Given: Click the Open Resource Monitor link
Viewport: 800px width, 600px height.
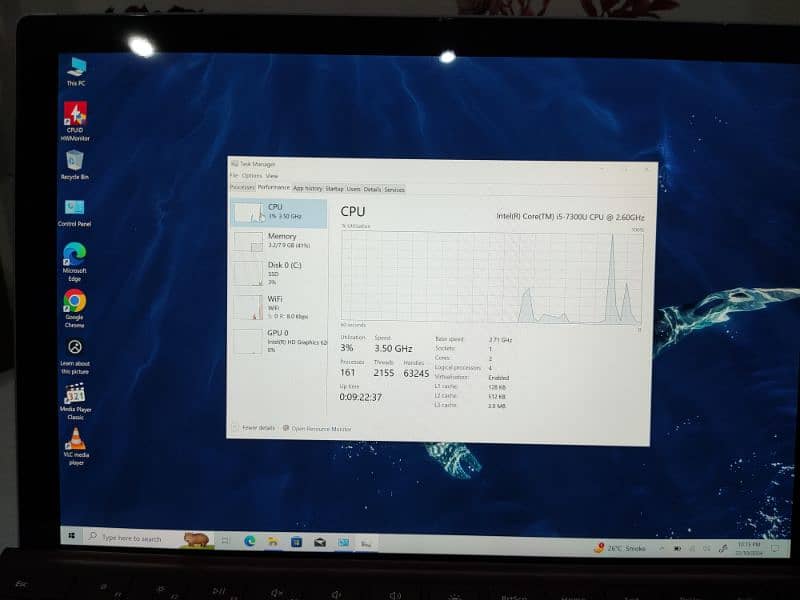Looking at the screenshot, I should click(320, 428).
